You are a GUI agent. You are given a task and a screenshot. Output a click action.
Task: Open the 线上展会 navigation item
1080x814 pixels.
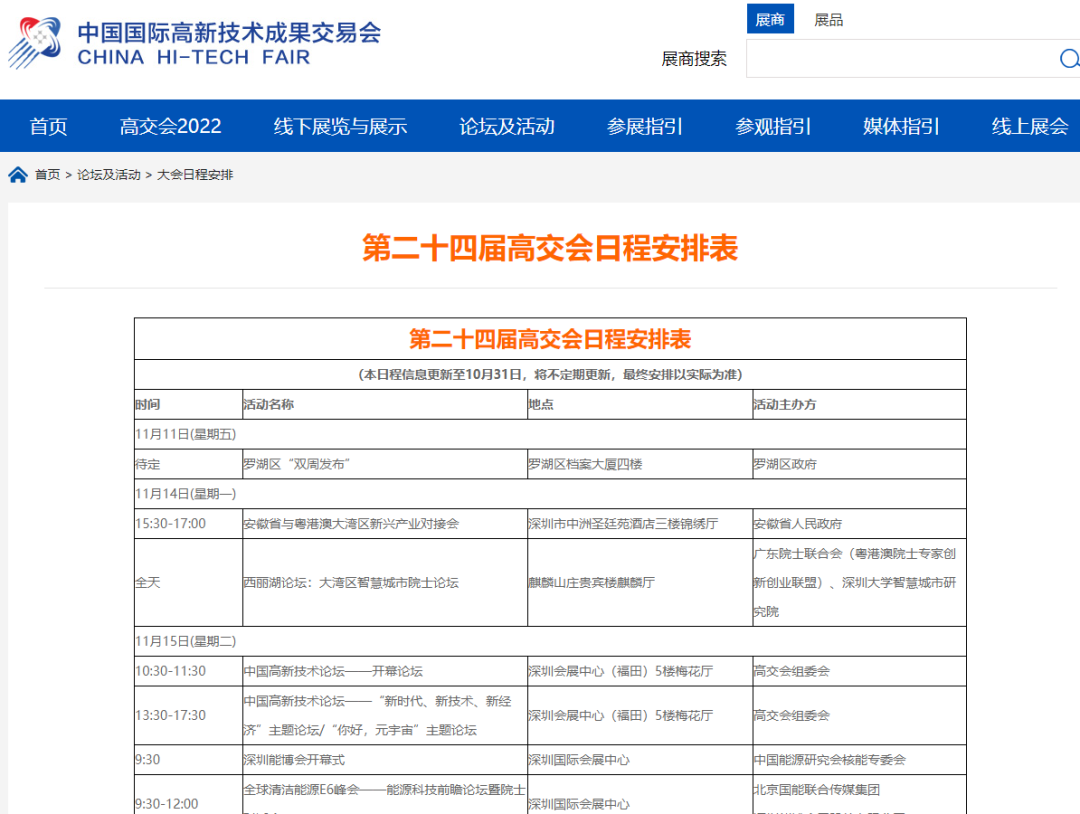pos(1030,126)
